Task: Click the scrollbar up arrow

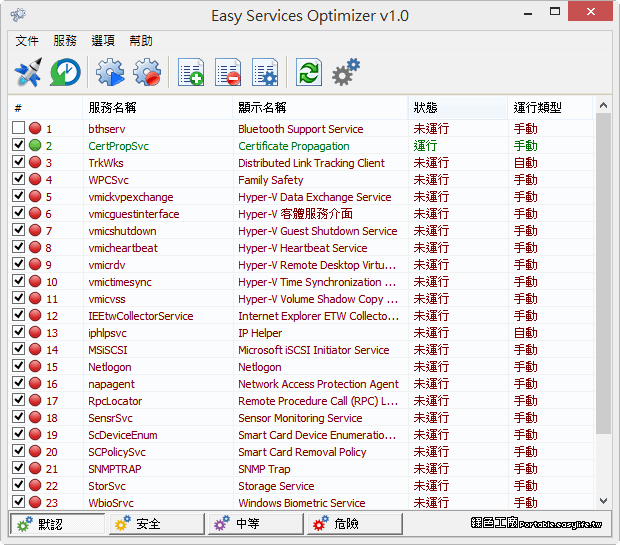Action: (x=603, y=105)
